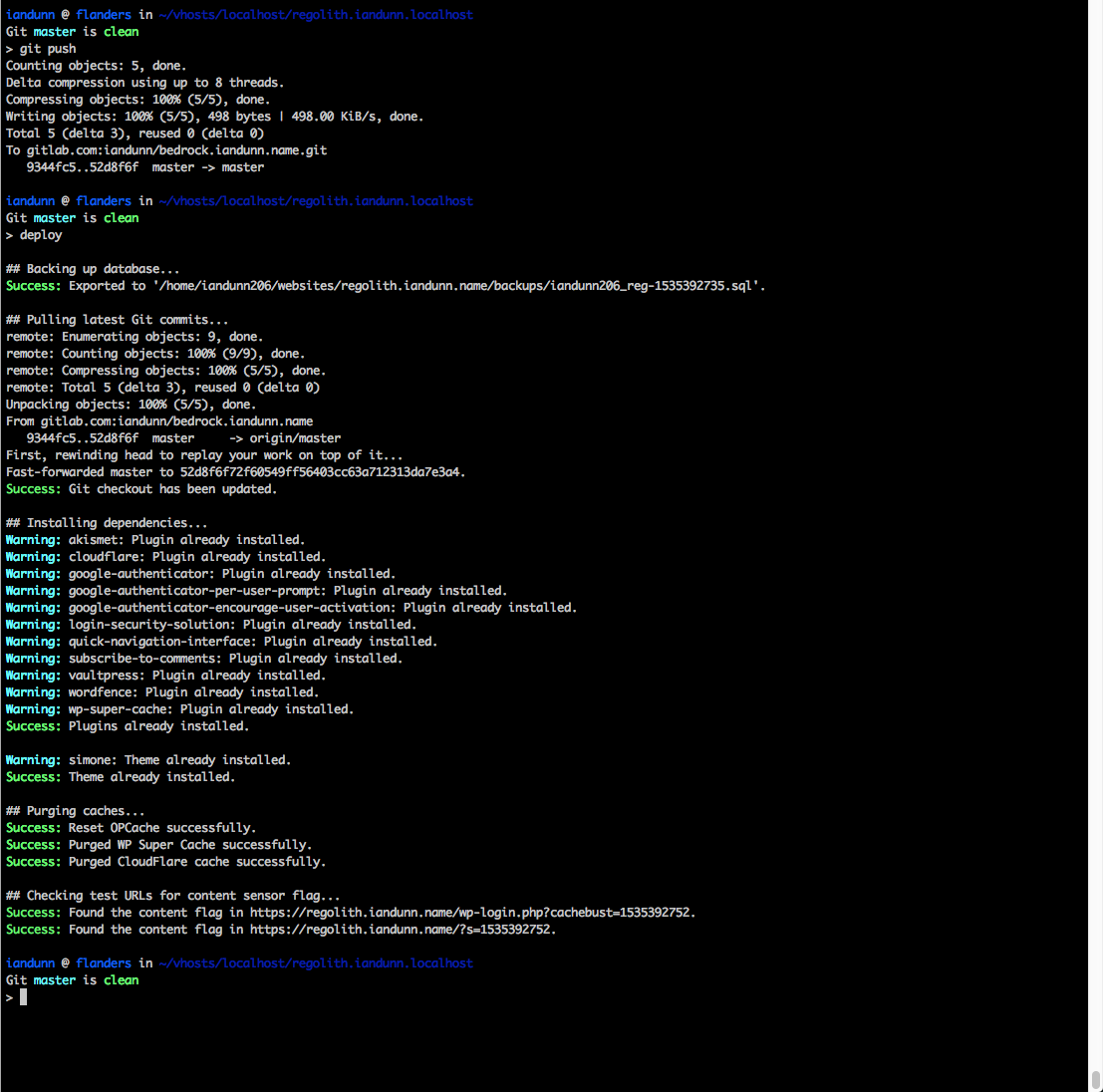Click the working directory path in the first prompt

click(x=316, y=15)
